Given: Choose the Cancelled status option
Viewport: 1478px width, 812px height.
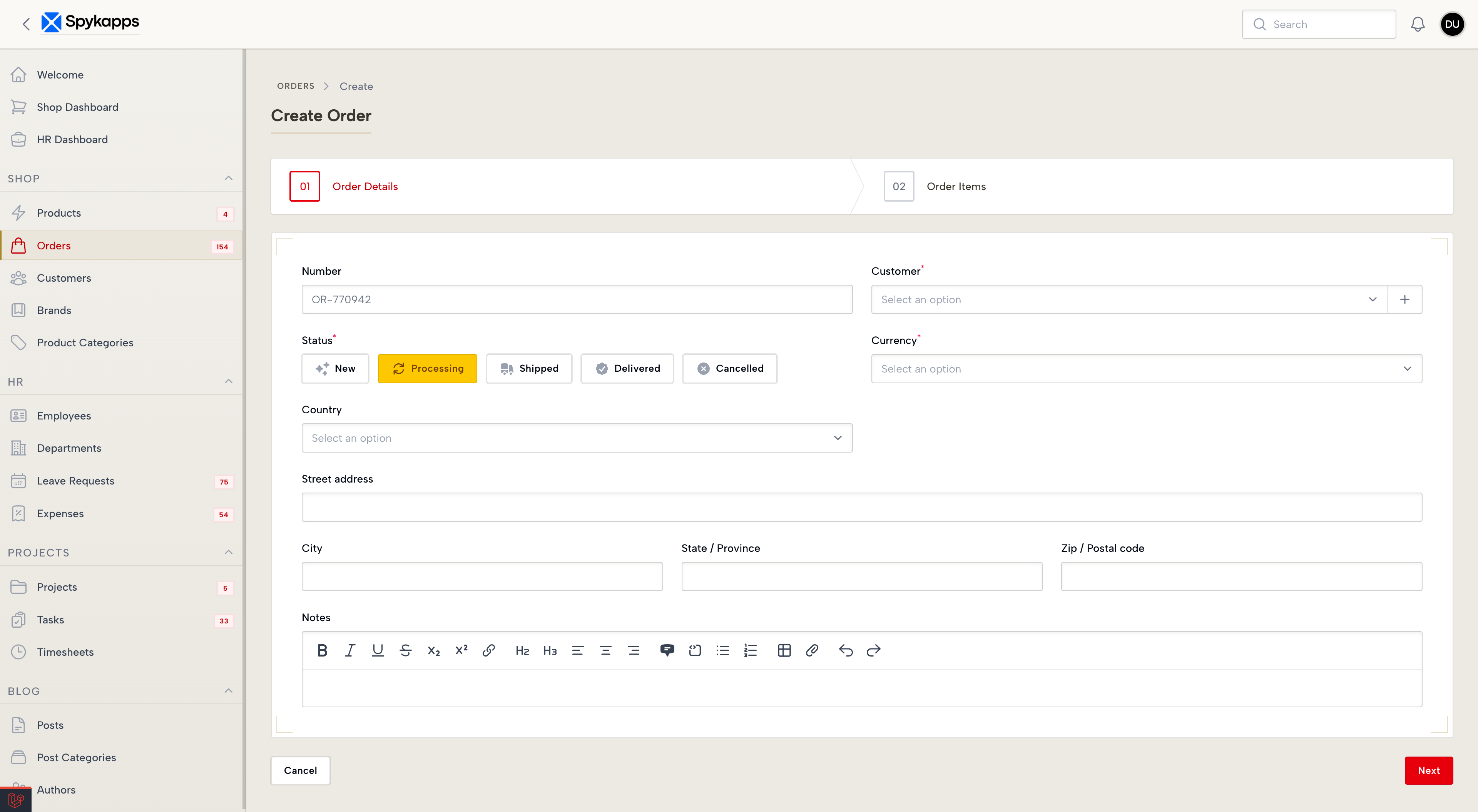Looking at the screenshot, I should click(x=730, y=368).
